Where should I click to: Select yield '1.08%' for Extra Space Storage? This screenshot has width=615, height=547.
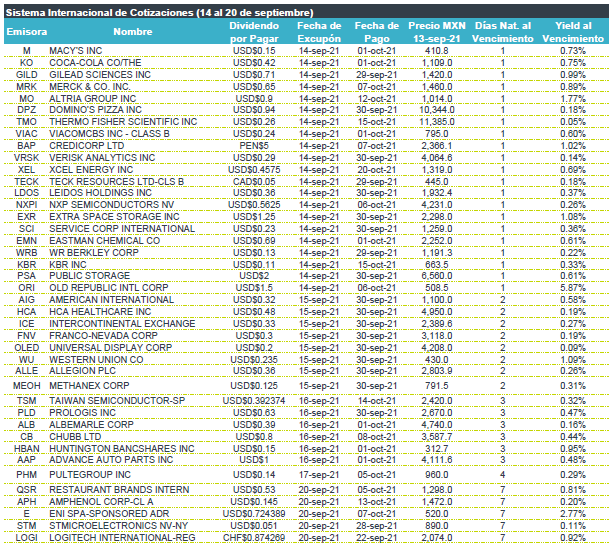(x=573, y=217)
